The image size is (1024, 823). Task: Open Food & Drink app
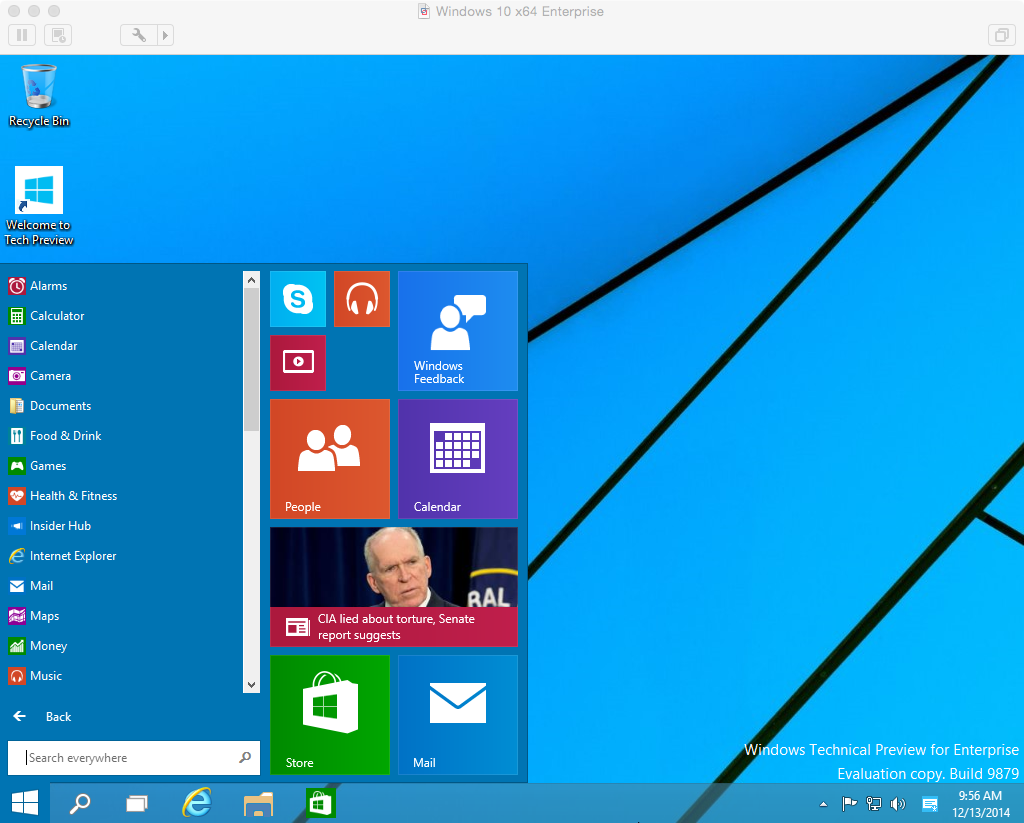tap(121, 436)
